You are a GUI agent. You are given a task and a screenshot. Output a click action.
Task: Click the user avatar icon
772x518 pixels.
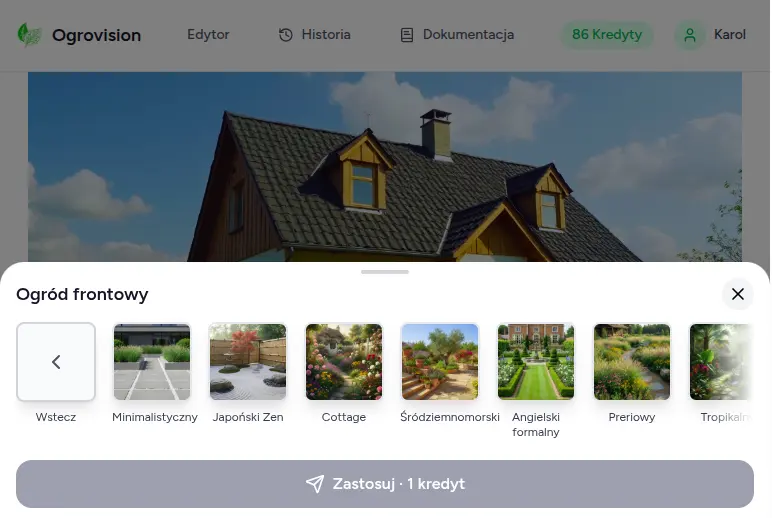(689, 35)
